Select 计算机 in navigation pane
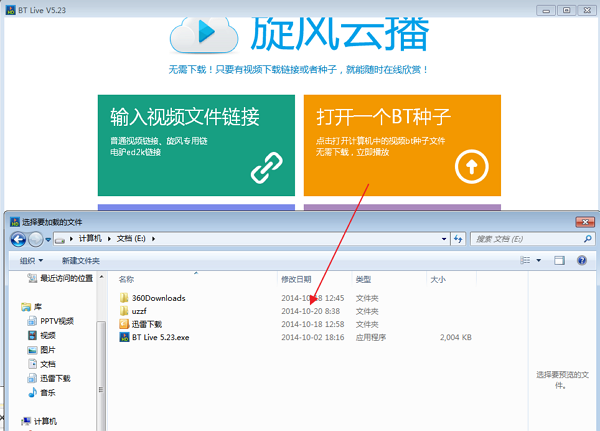This screenshot has height=431, width=600. tap(45, 421)
